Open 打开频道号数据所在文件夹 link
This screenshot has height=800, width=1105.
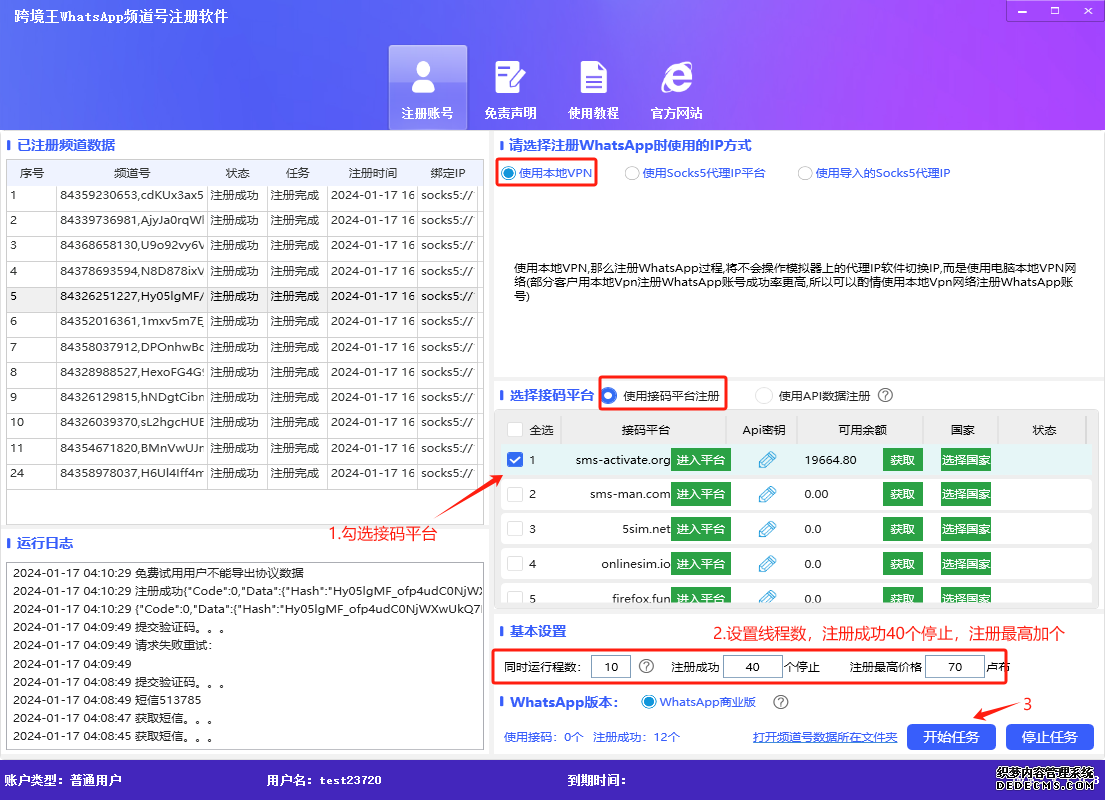pos(824,737)
